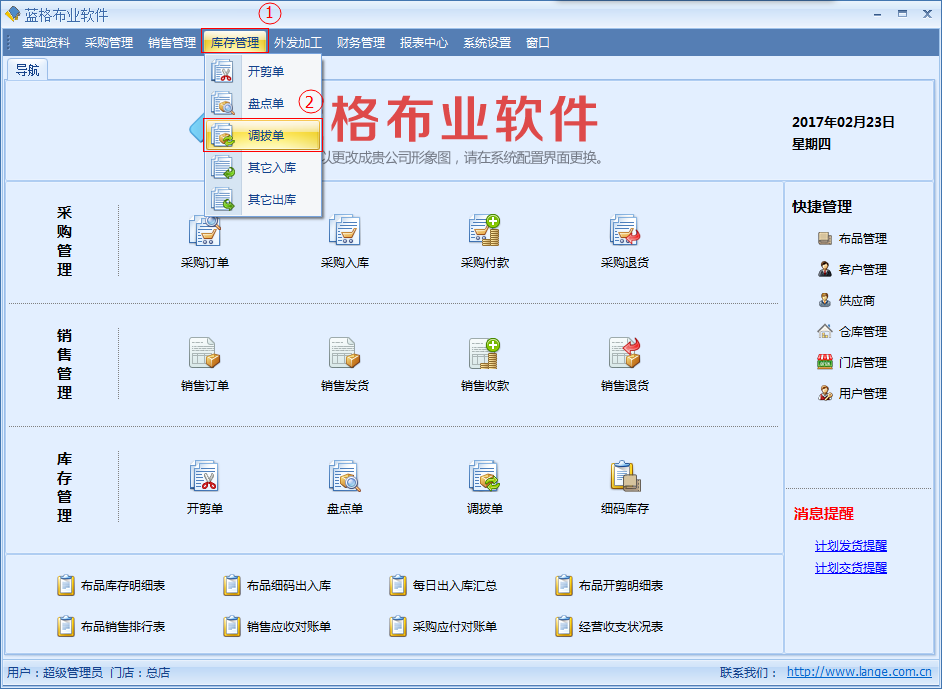Open the 销售管理 menu bar item
Viewport: 942px width, 689px height.
point(172,43)
